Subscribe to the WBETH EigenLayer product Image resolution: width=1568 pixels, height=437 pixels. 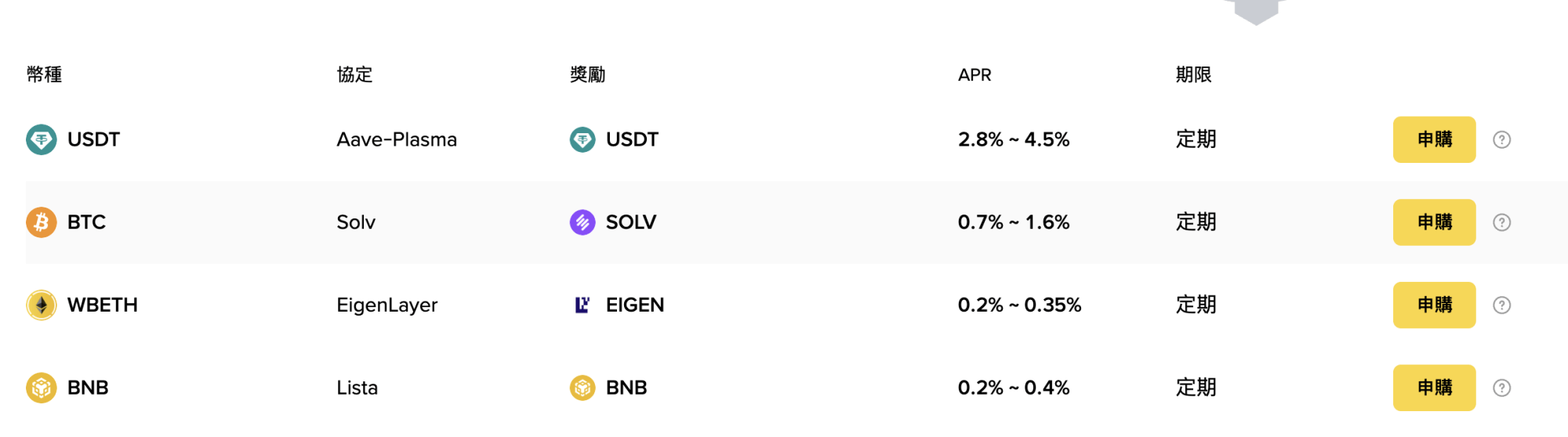pos(1434,305)
